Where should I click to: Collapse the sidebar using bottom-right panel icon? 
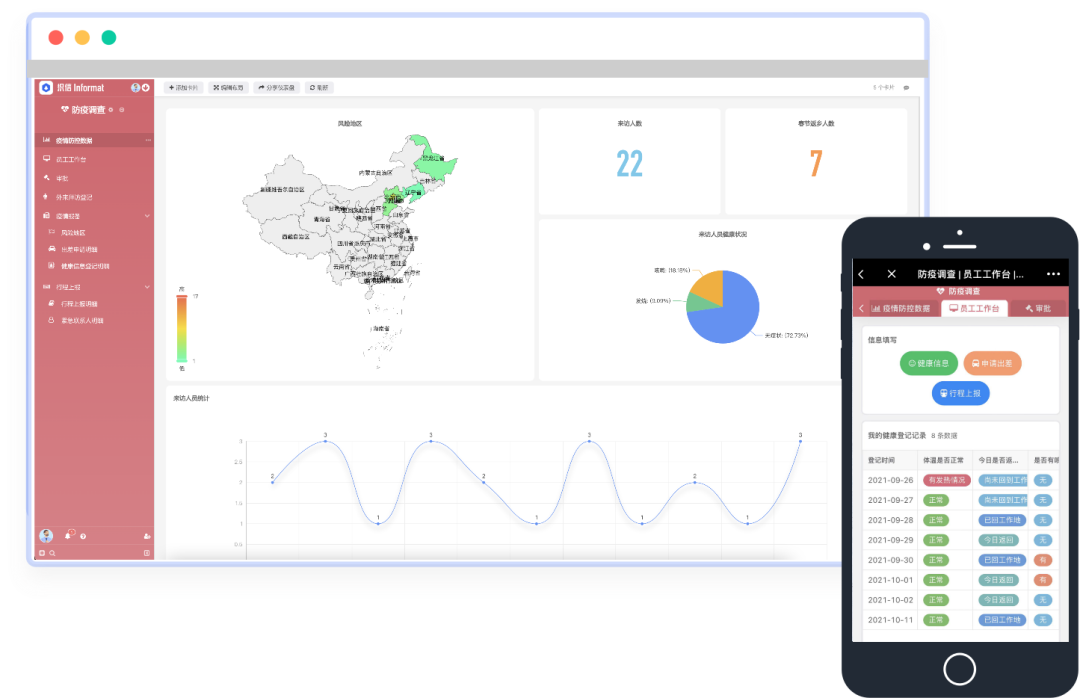coord(147,553)
